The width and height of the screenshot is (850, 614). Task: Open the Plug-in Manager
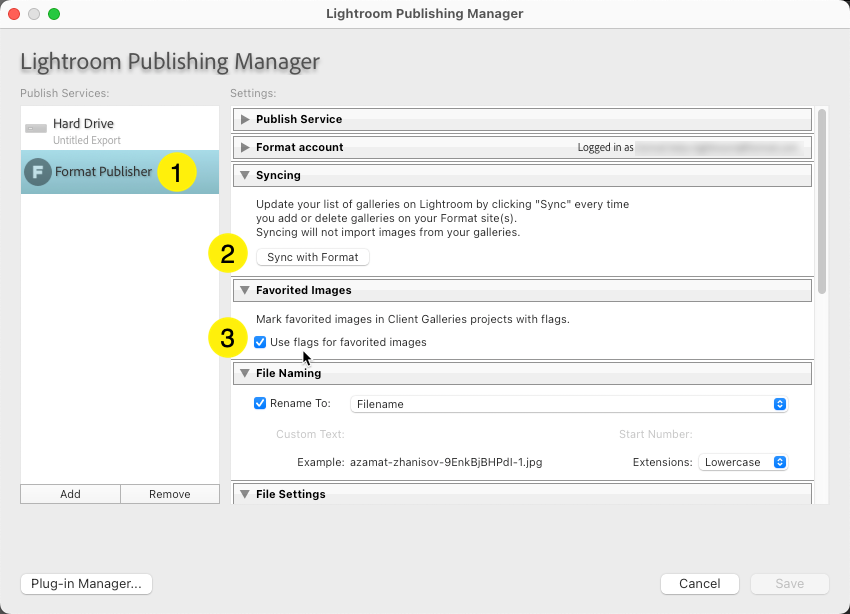(86, 583)
